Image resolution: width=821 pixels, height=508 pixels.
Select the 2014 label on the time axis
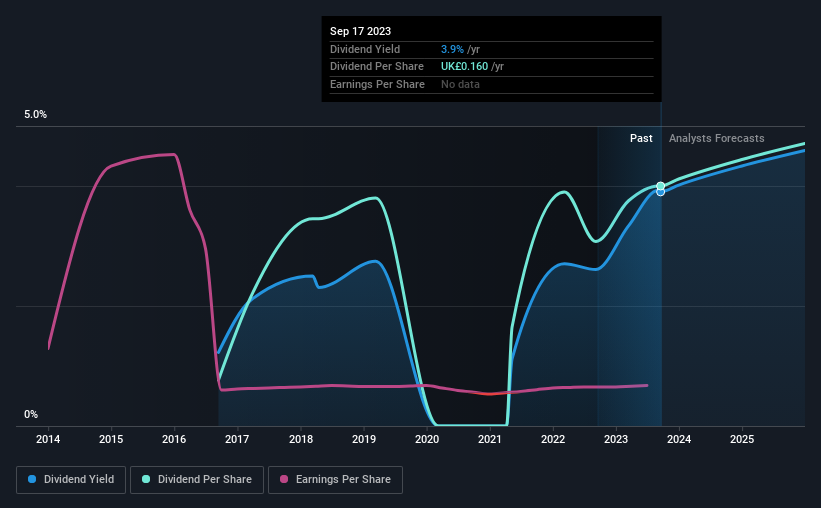48,439
